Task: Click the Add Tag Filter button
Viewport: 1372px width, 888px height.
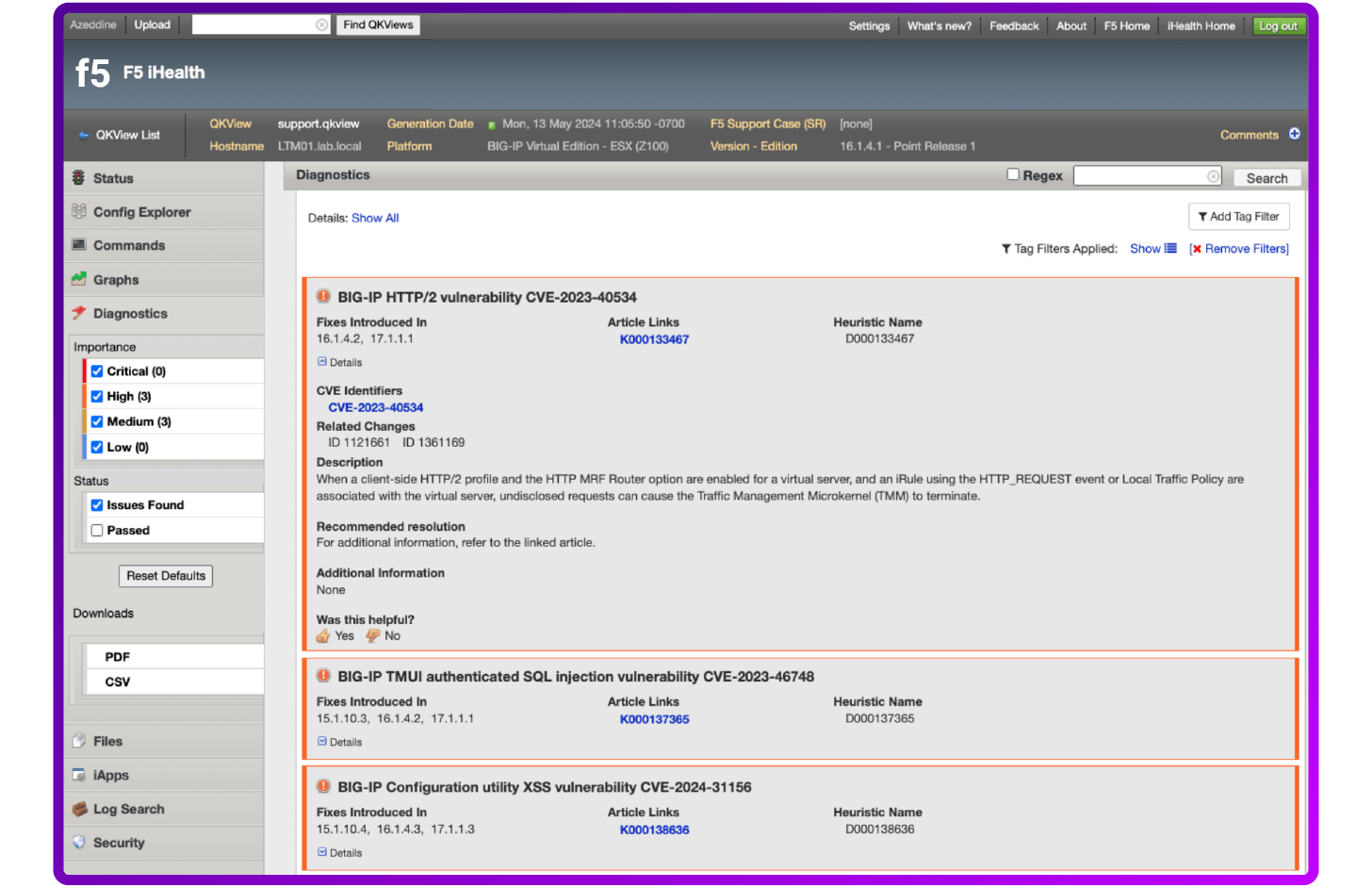Action: click(x=1238, y=217)
